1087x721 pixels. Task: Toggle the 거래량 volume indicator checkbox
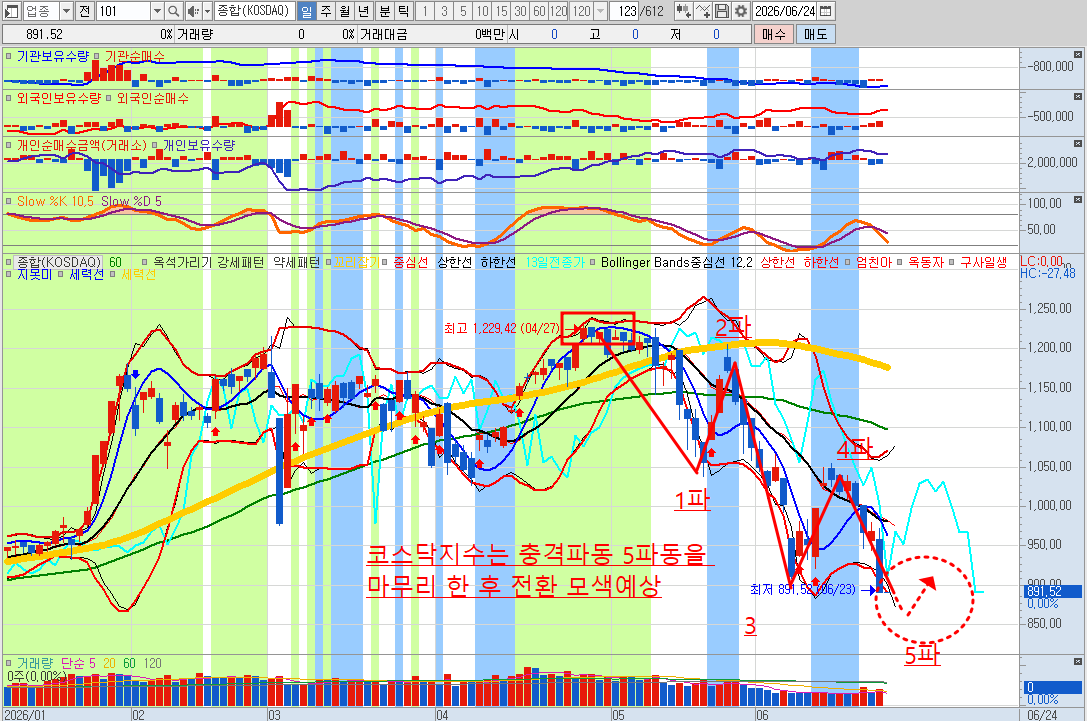pos(9,663)
